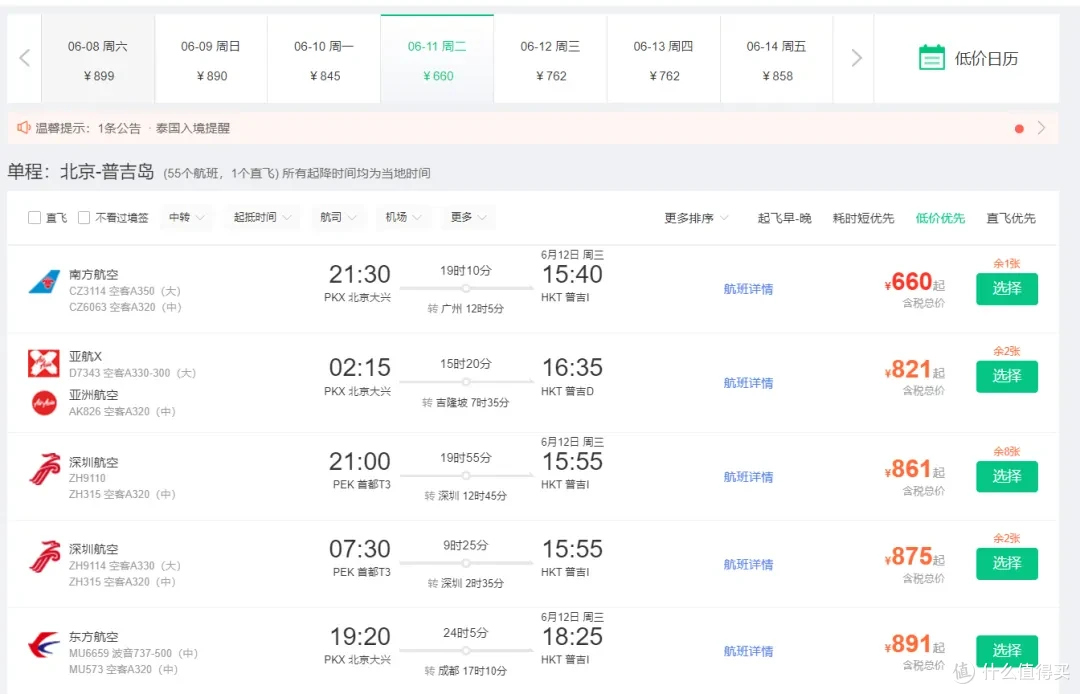Click 选择 for the ¥891 China Eastern flight

coord(1006,651)
